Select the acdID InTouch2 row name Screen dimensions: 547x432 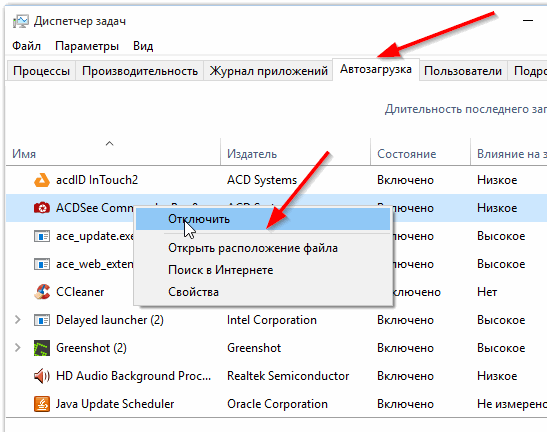[97, 180]
